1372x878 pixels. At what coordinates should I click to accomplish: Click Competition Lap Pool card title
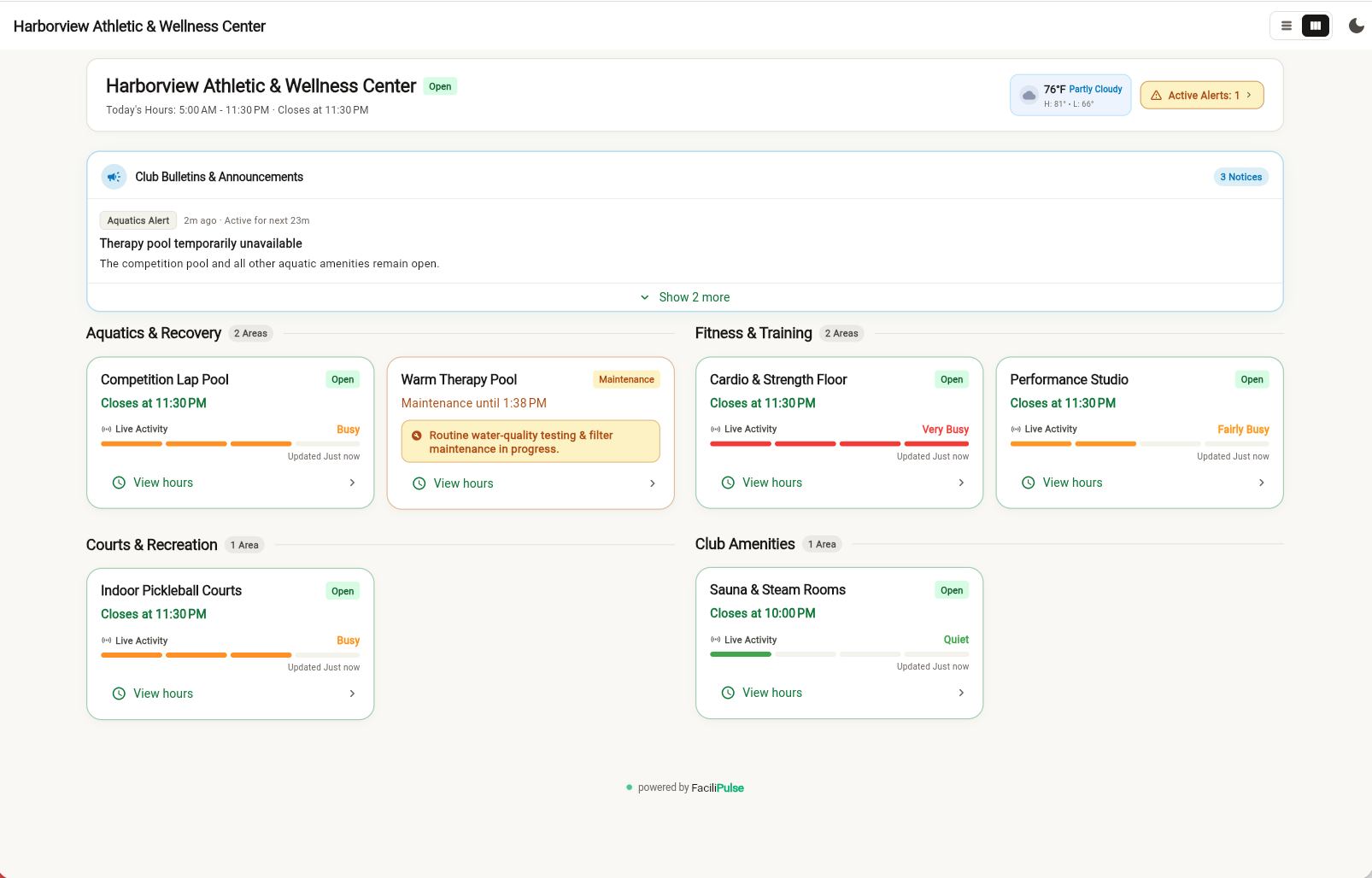point(165,379)
